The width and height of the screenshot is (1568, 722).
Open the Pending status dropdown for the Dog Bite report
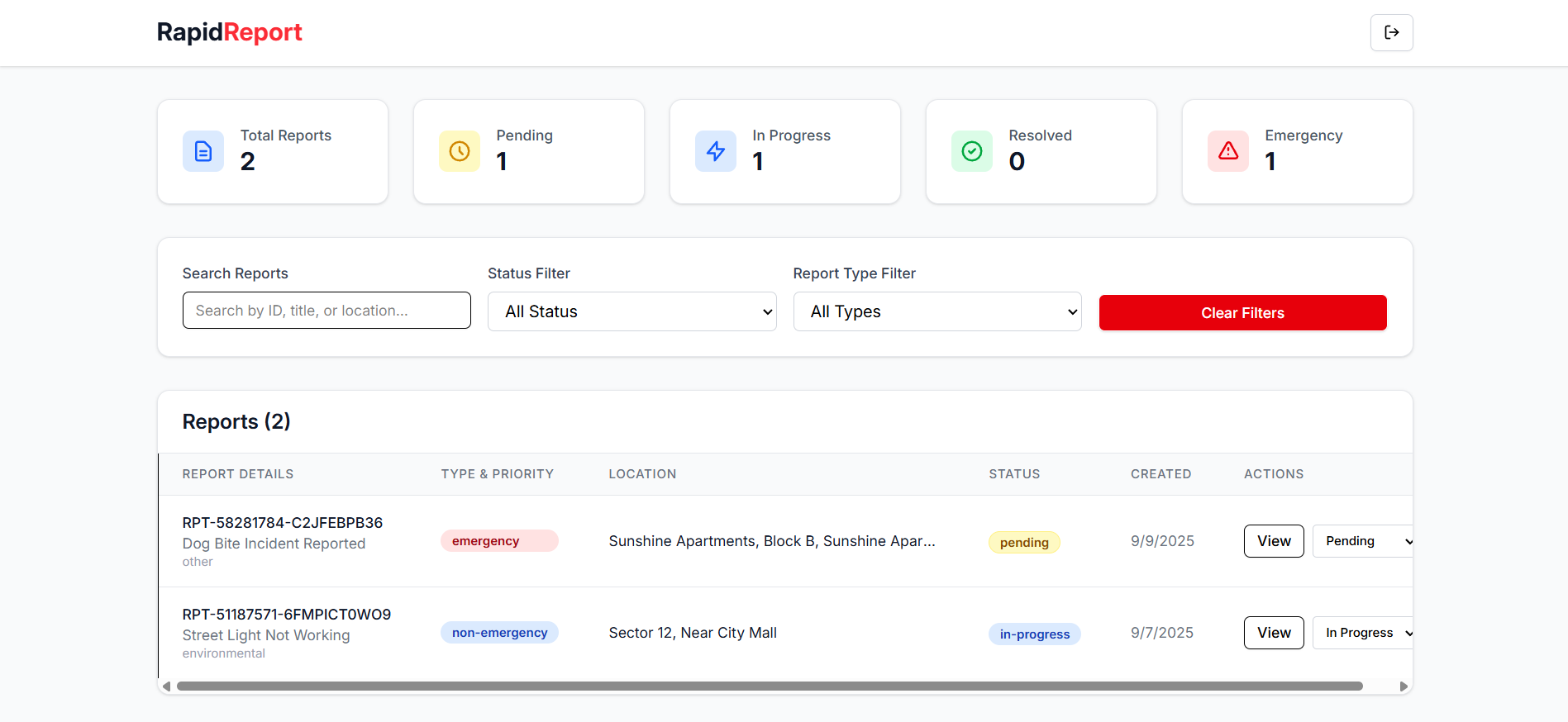point(1364,541)
